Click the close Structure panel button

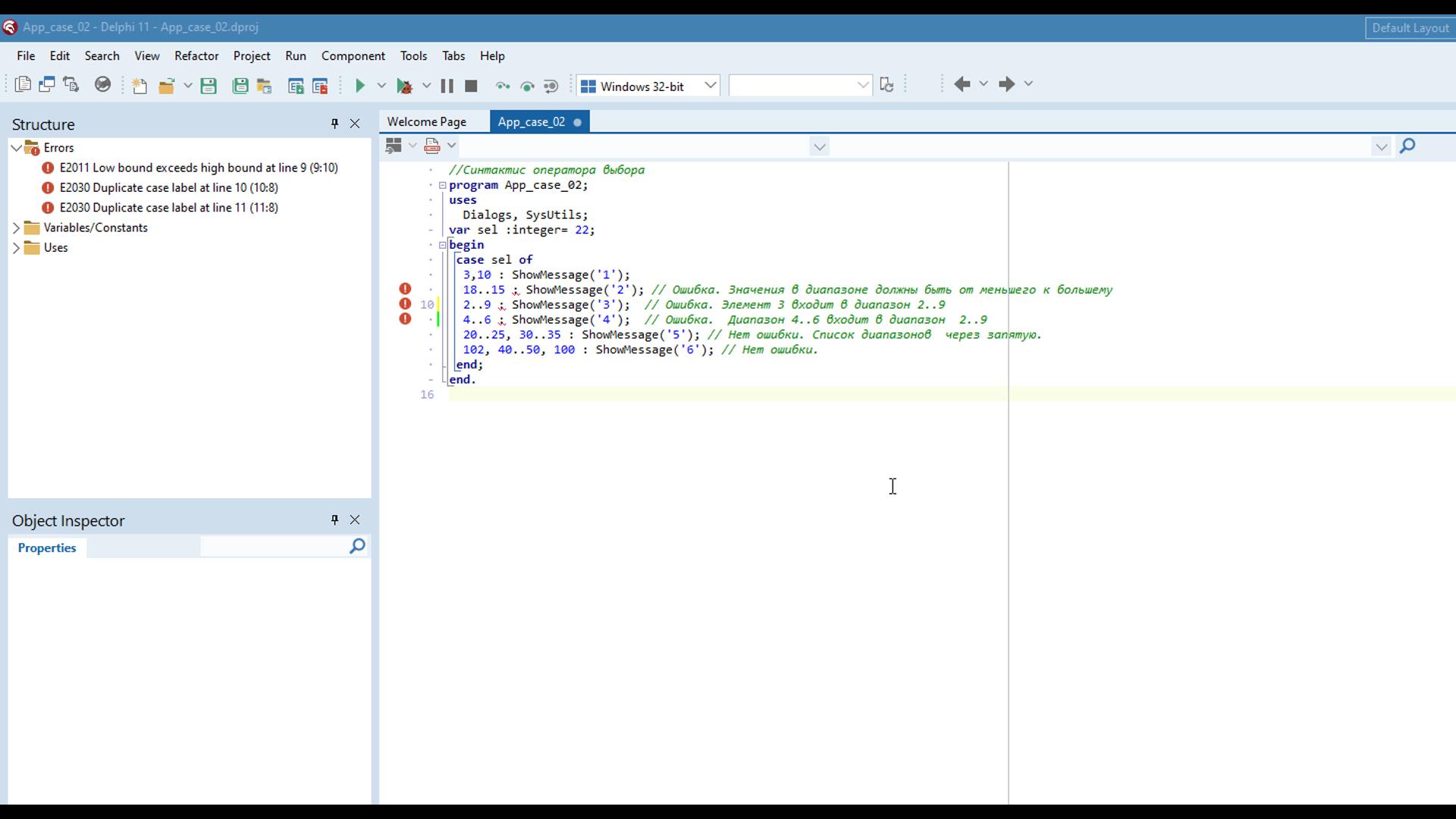pos(355,123)
